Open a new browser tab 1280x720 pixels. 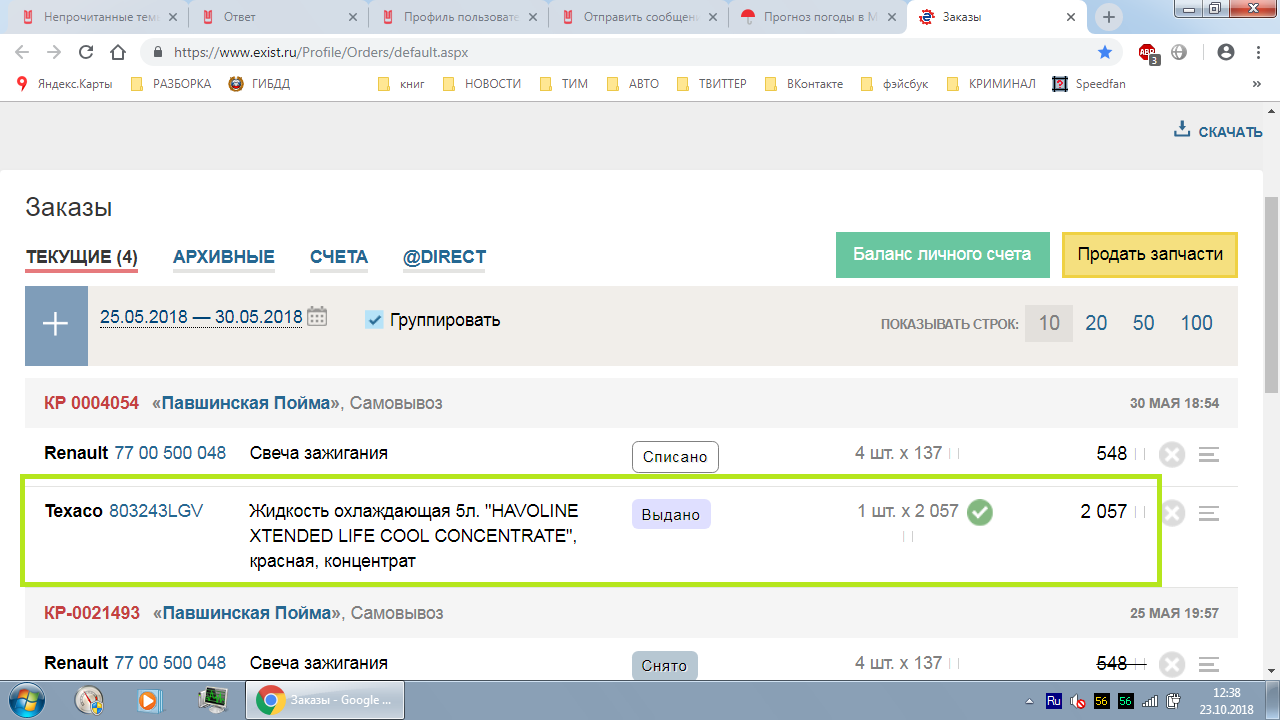1108,17
